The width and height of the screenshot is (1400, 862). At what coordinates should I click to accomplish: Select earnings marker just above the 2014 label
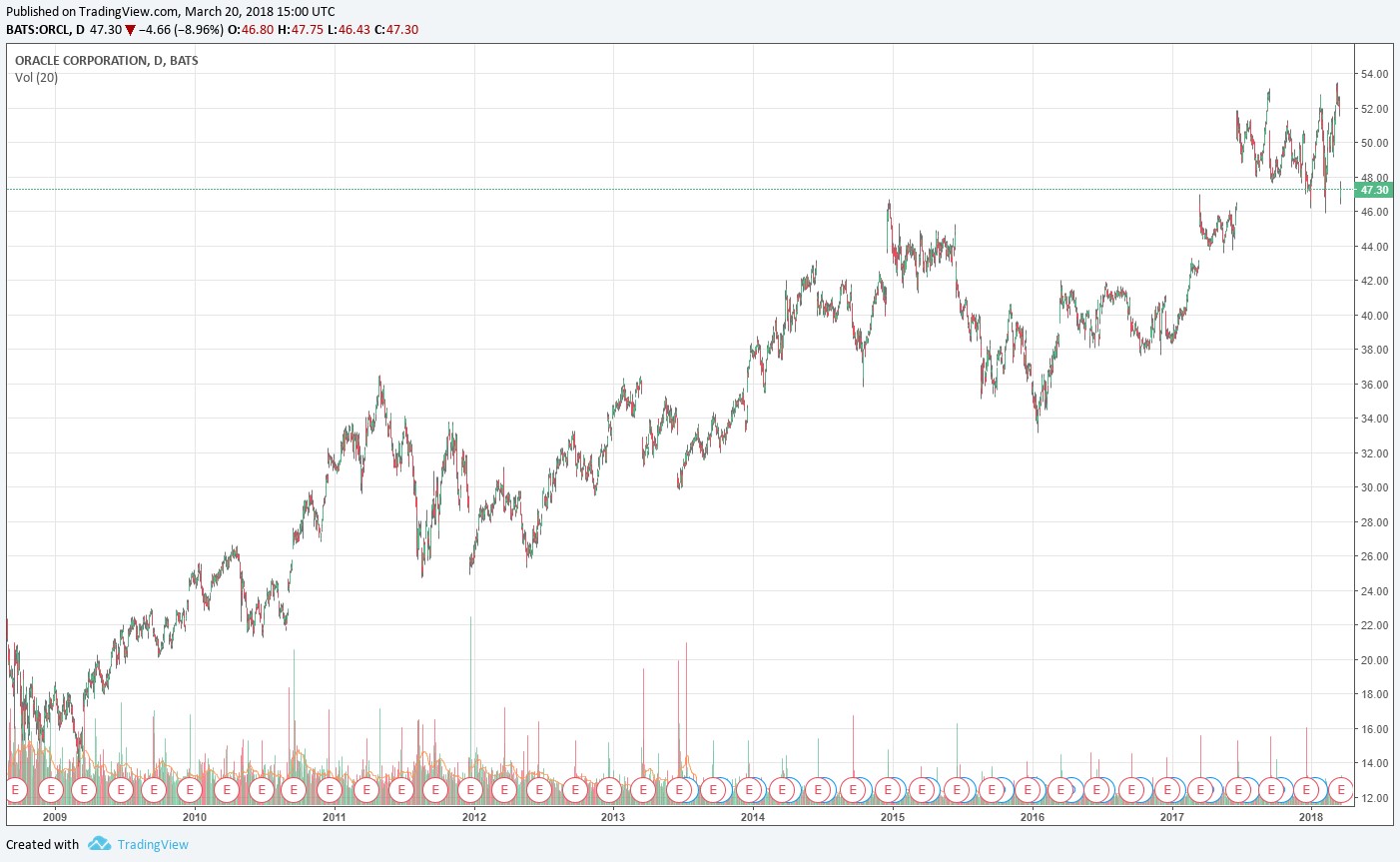pos(749,789)
